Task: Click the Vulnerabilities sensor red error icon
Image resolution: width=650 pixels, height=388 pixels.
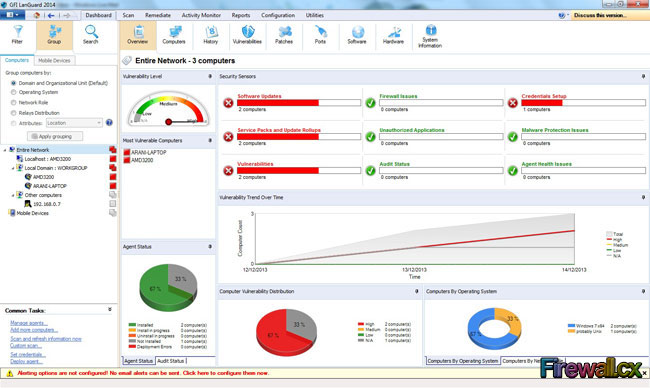Action: tap(228, 170)
